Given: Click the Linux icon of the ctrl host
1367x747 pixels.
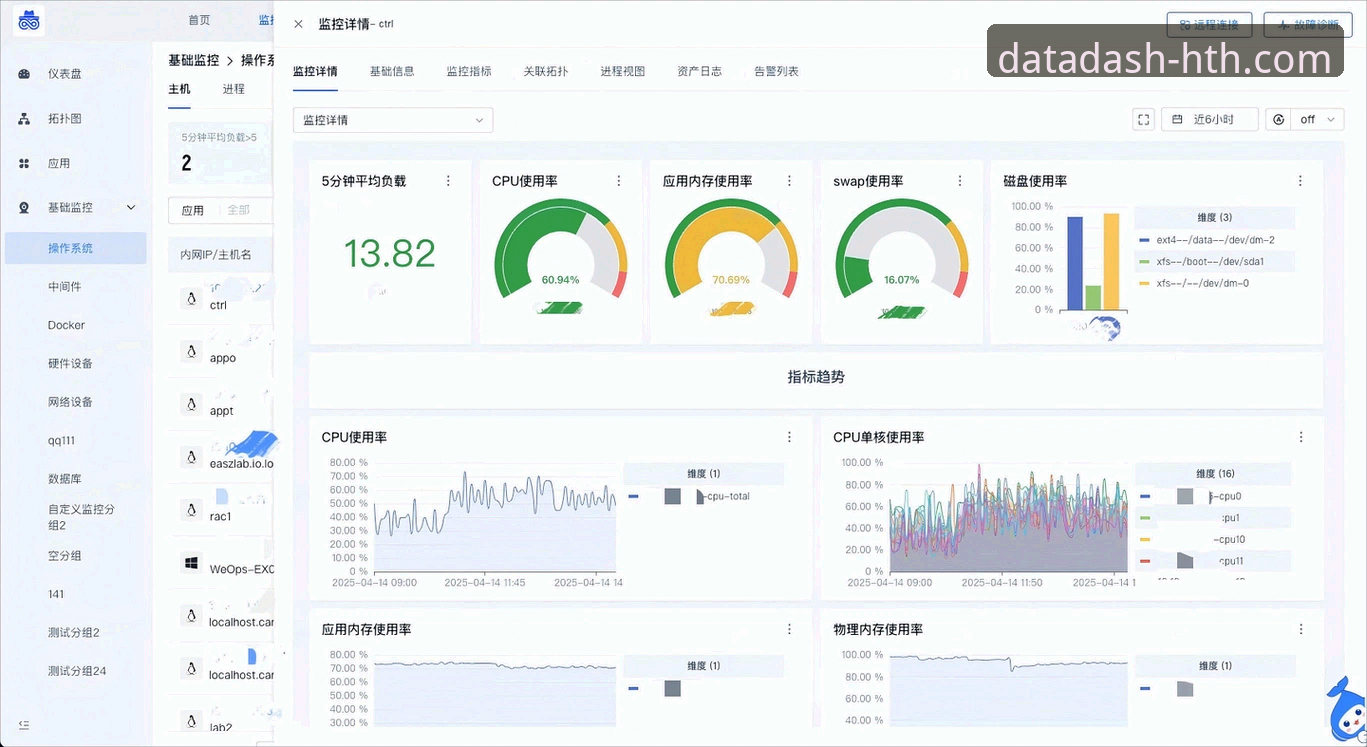Looking at the screenshot, I should [190, 298].
